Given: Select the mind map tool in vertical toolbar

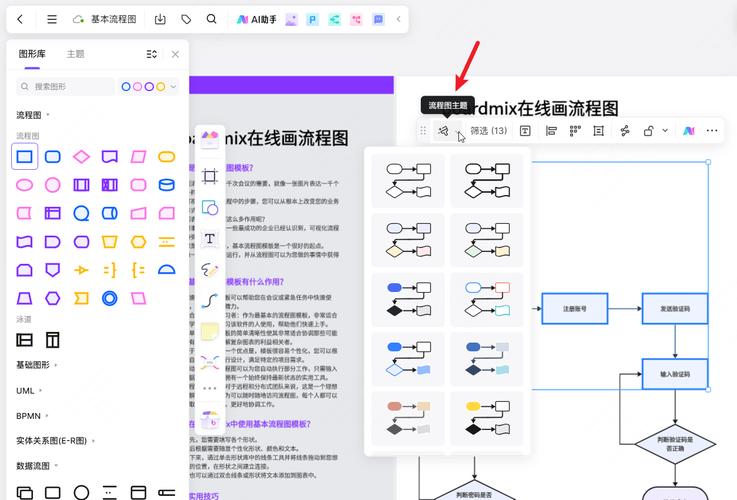Looking at the screenshot, I should [x=210, y=362].
